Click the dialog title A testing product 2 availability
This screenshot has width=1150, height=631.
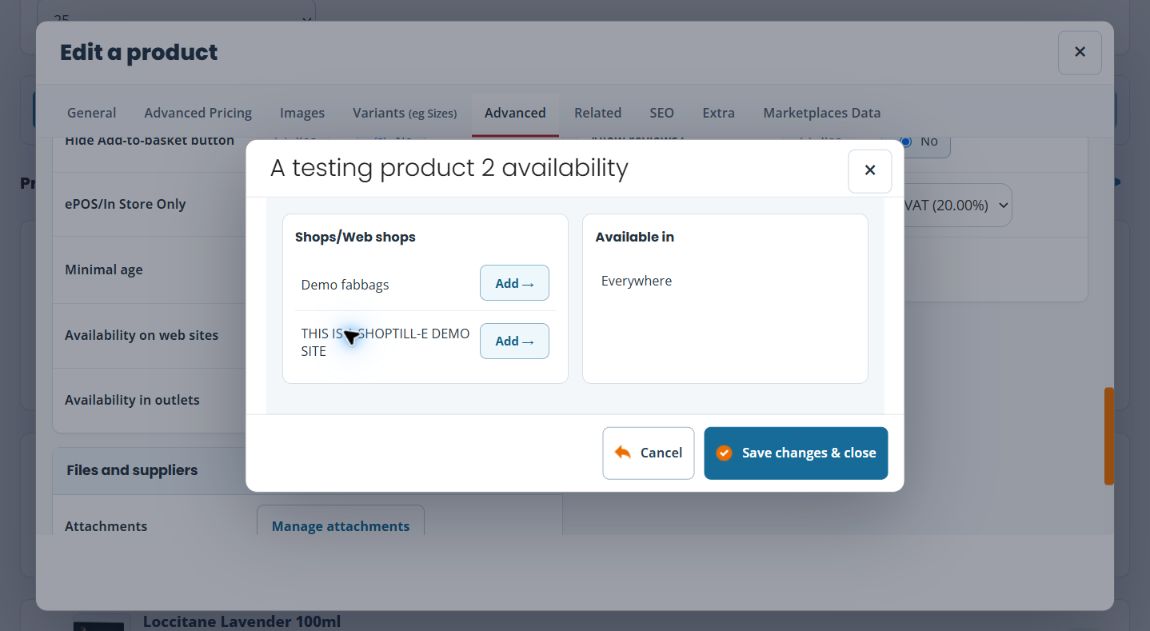[x=449, y=168]
